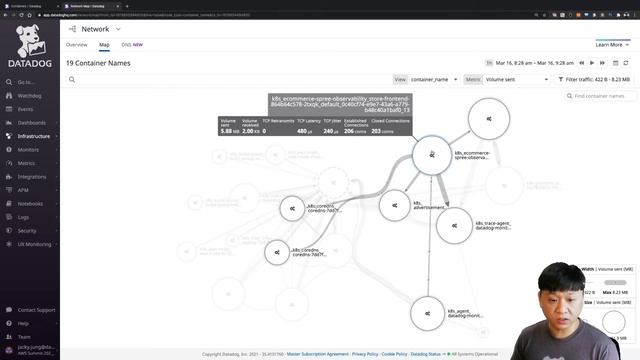640x360 pixels.
Task: Select the unlabeled top-right node circle
Action: click(x=489, y=119)
